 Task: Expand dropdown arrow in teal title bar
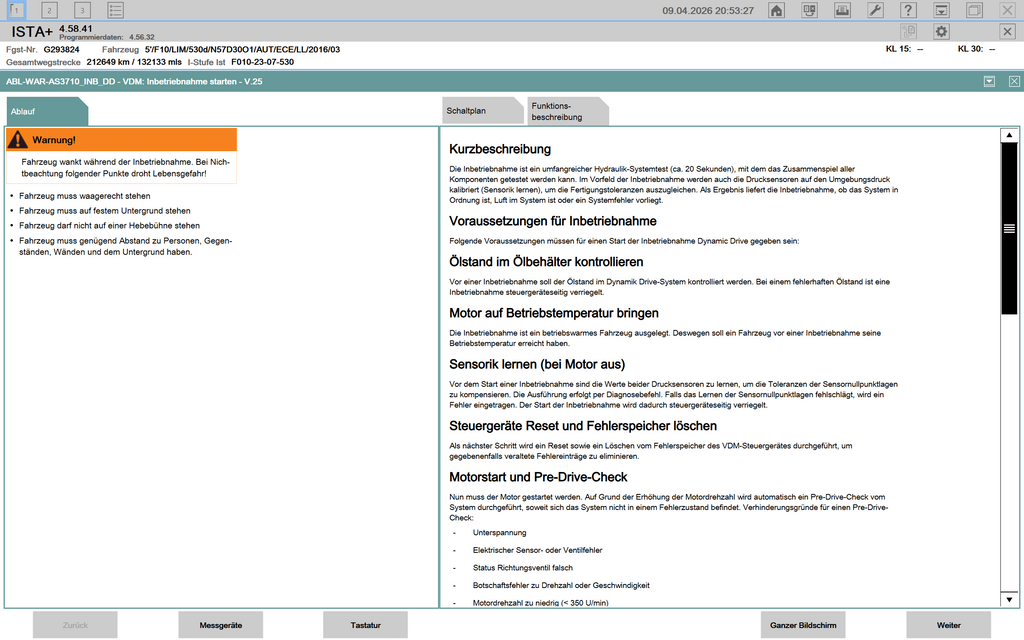[988, 81]
